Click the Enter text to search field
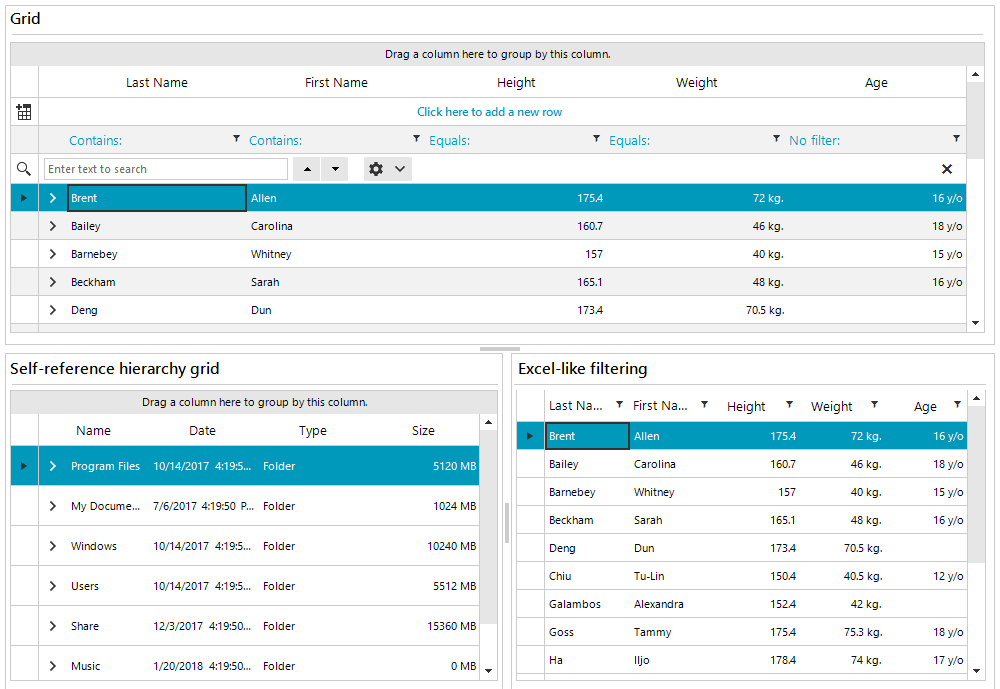1000x689 pixels. click(x=165, y=168)
